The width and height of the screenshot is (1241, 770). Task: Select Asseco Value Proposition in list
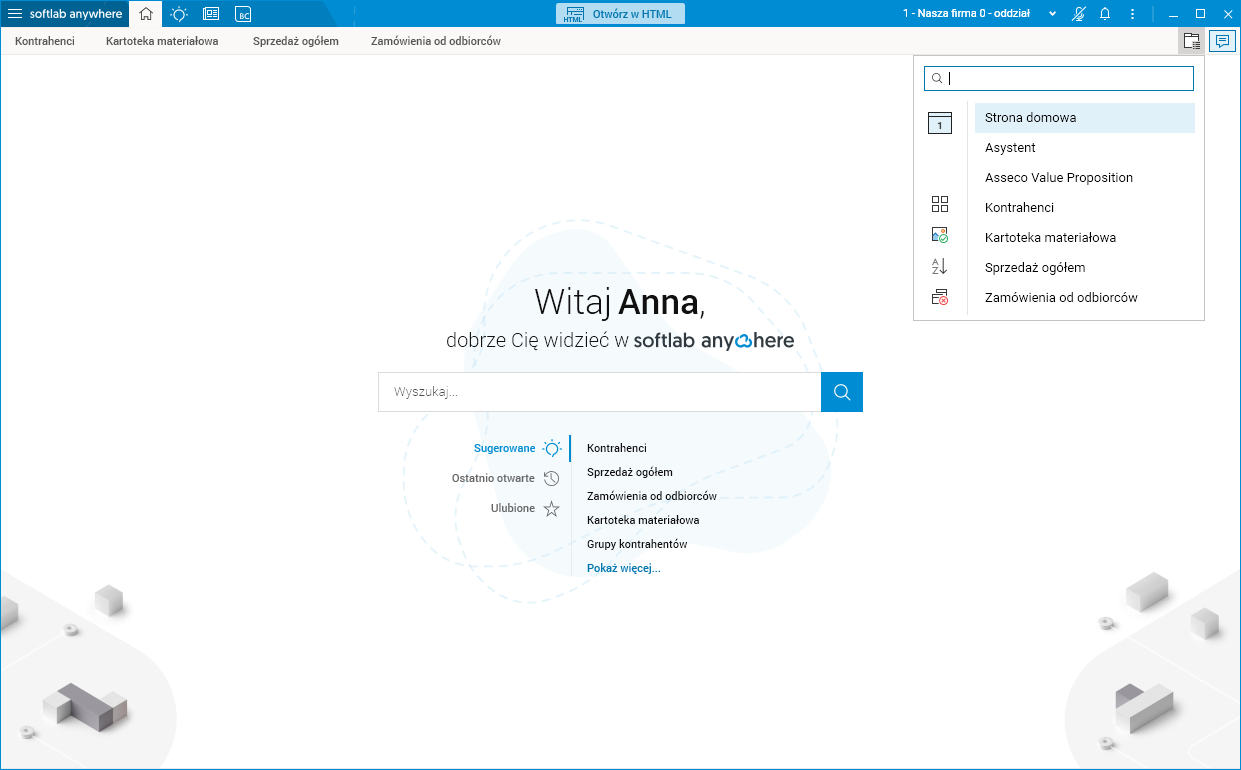(x=1085, y=178)
